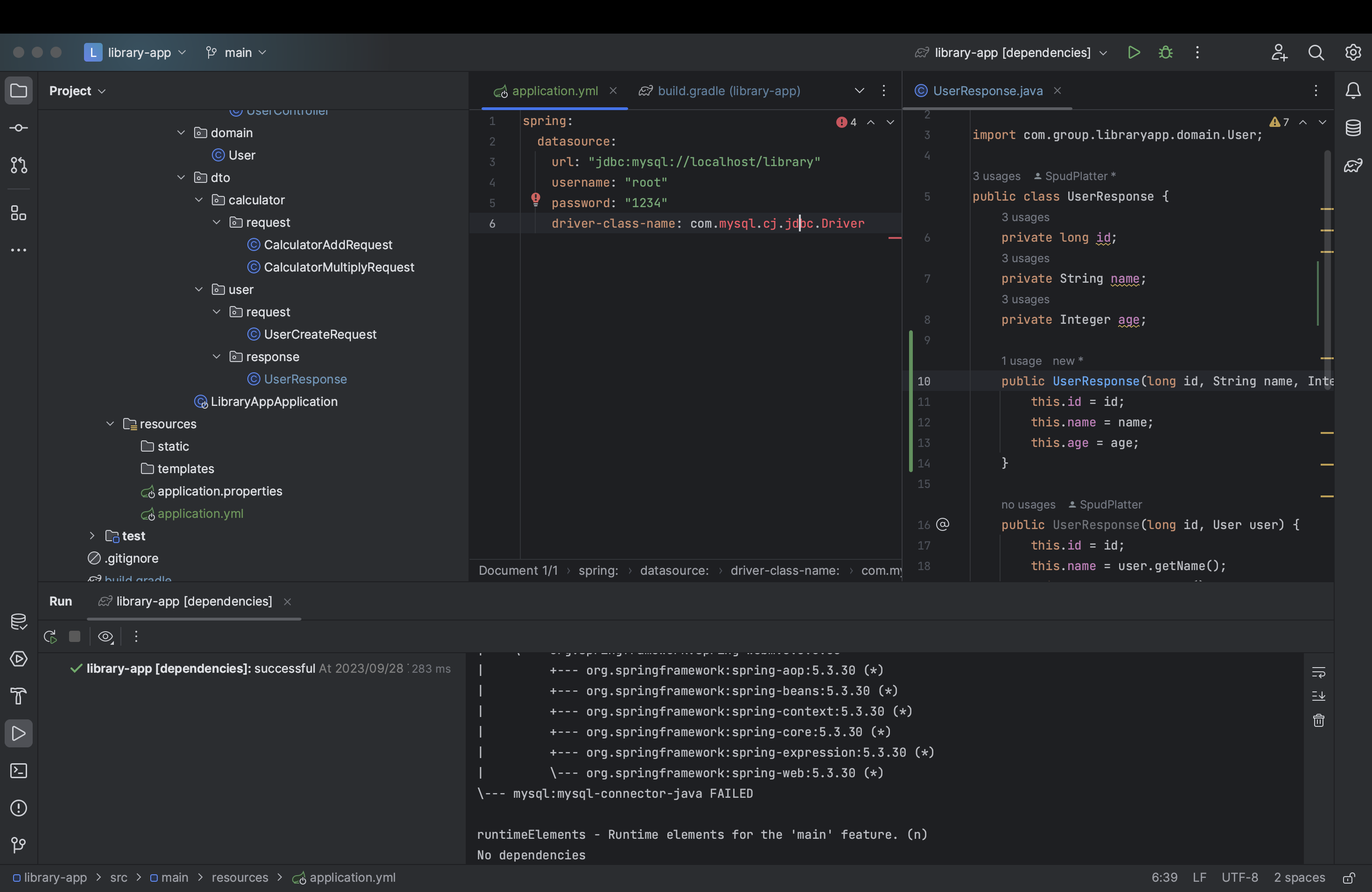This screenshot has width=1372, height=892.
Task: Expand the test folder
Action: pos(91,536)
